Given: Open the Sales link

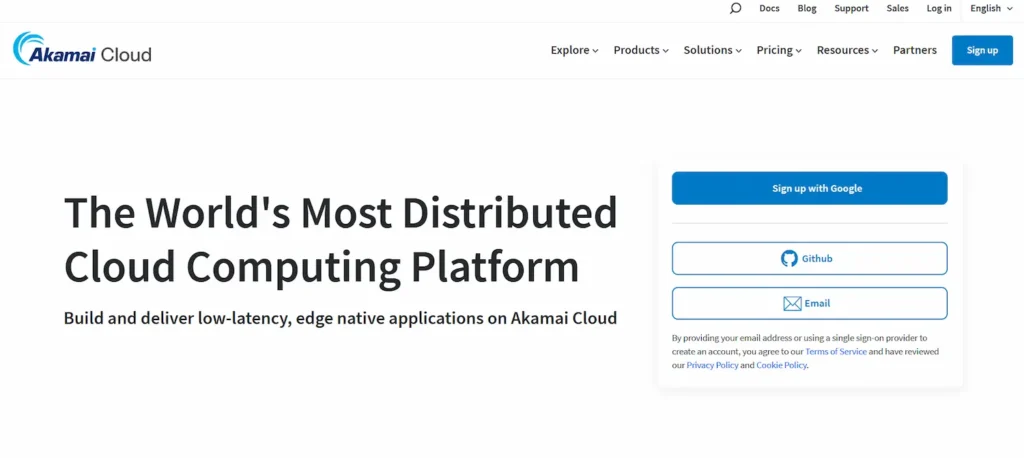Looking at the screenshot, I should pyautogui.click(x=897, y=8).
